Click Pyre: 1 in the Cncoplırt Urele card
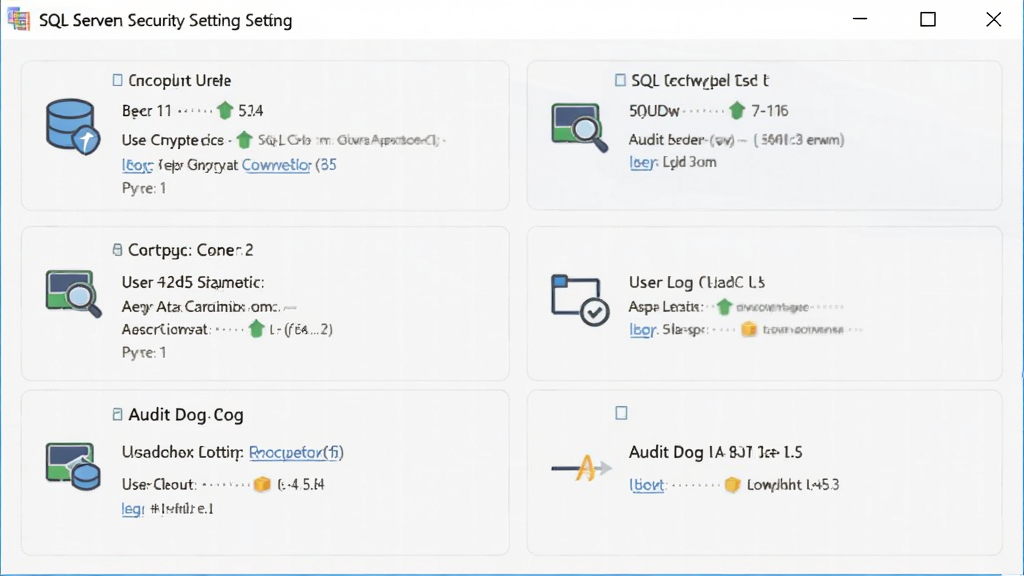 [x=144, y=188]
